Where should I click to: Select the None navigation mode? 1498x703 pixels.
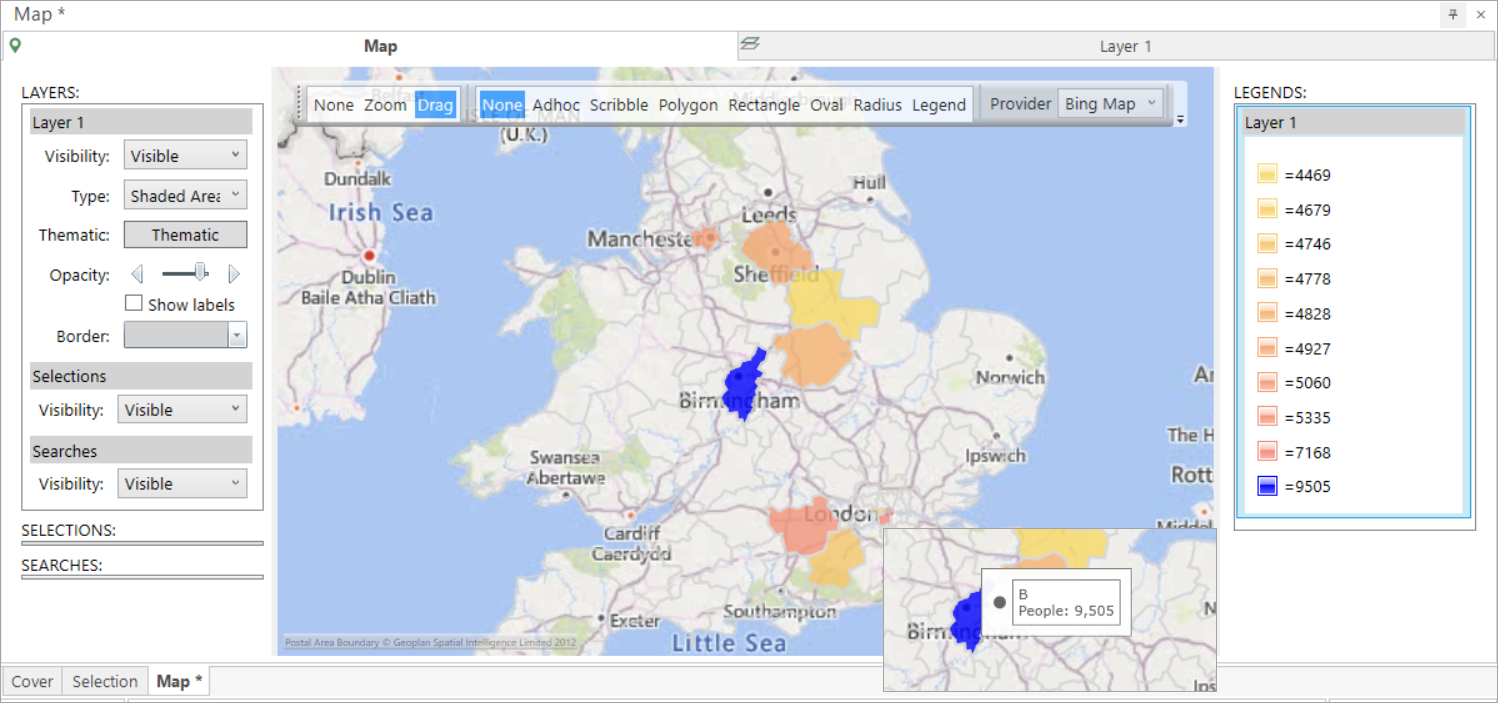pos(334,105)
